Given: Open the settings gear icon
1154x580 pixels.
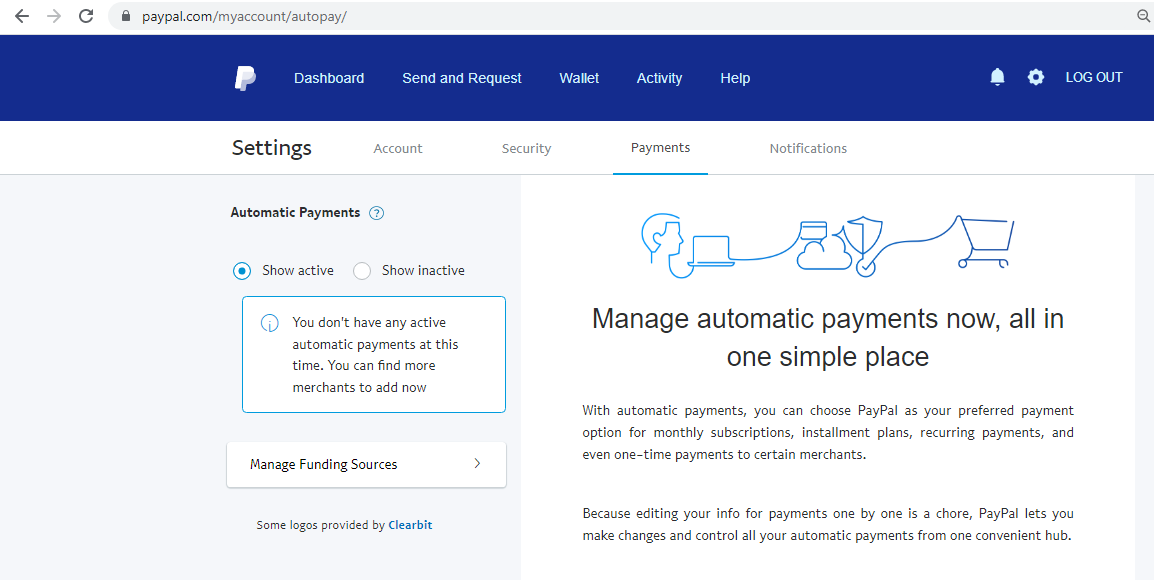Looking at the screenshot, I should pos(1036,77).
